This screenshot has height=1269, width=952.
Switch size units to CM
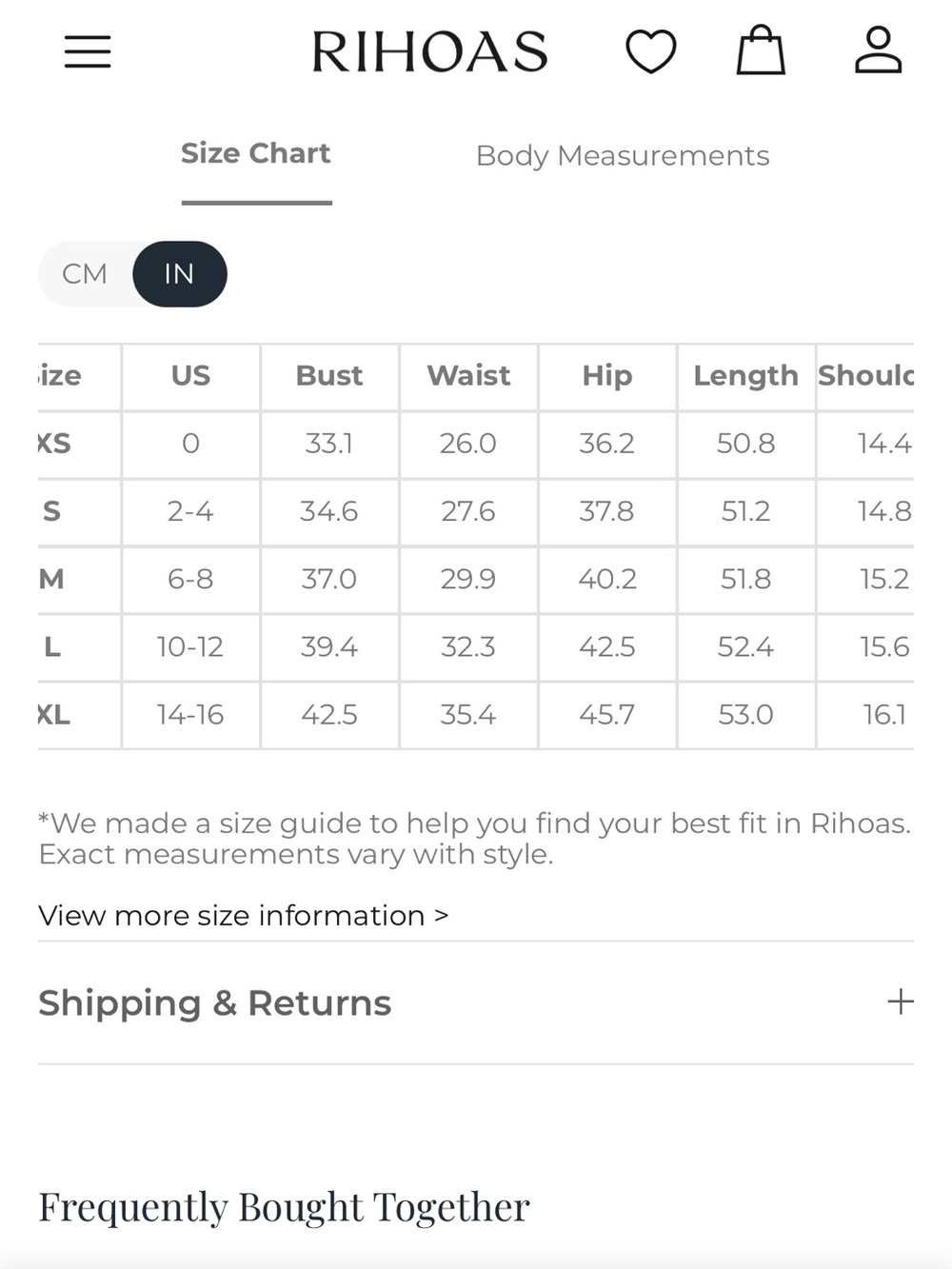pos(85,274)
